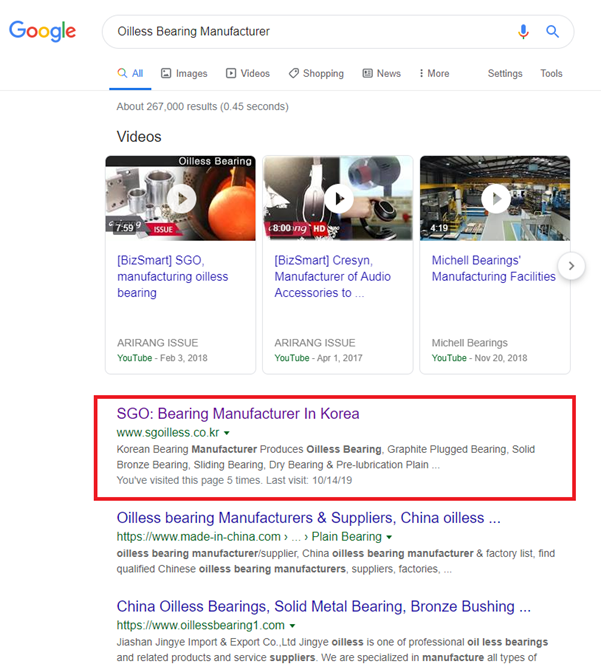This screenshot has height=664, width=602.
Task: Open '[BizSmart] Cresyn, Manufacturer of Audio' link
Action: click(x=332, y=277)
